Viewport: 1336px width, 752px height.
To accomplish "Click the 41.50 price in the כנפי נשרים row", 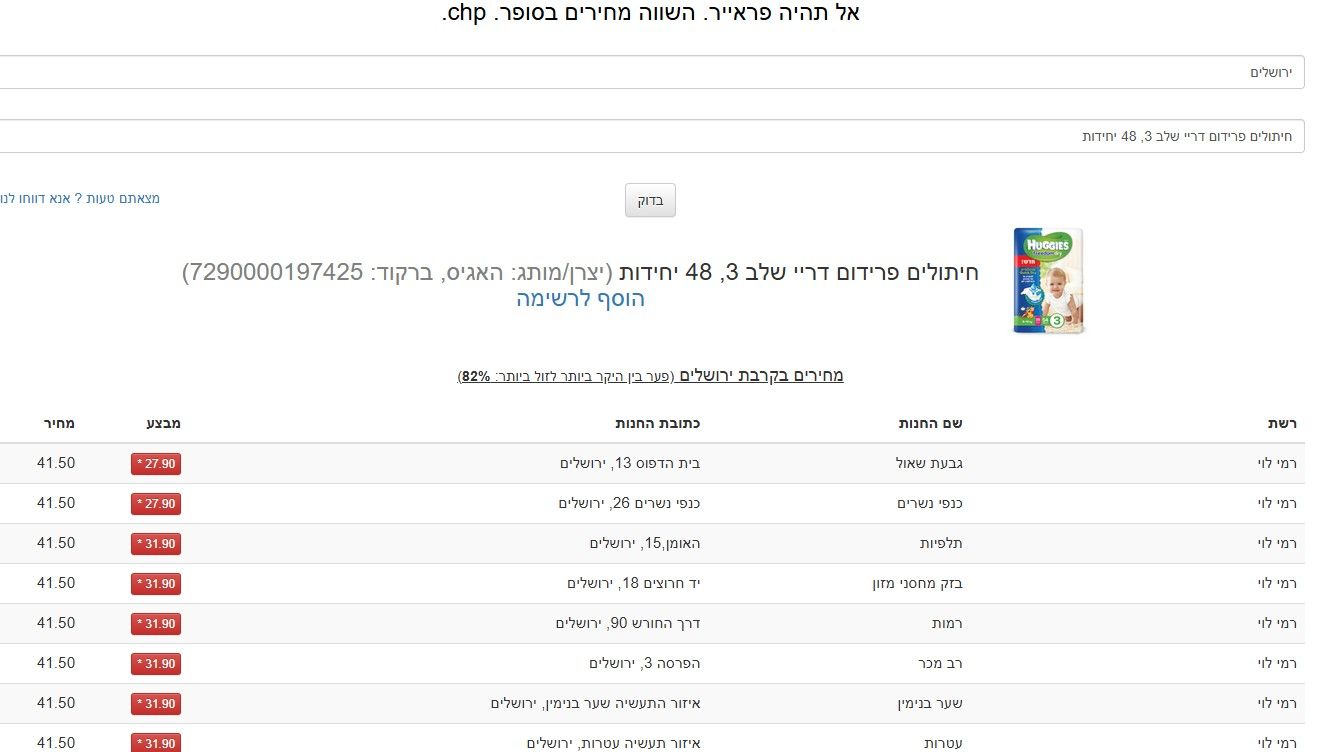I will point(56,503).
